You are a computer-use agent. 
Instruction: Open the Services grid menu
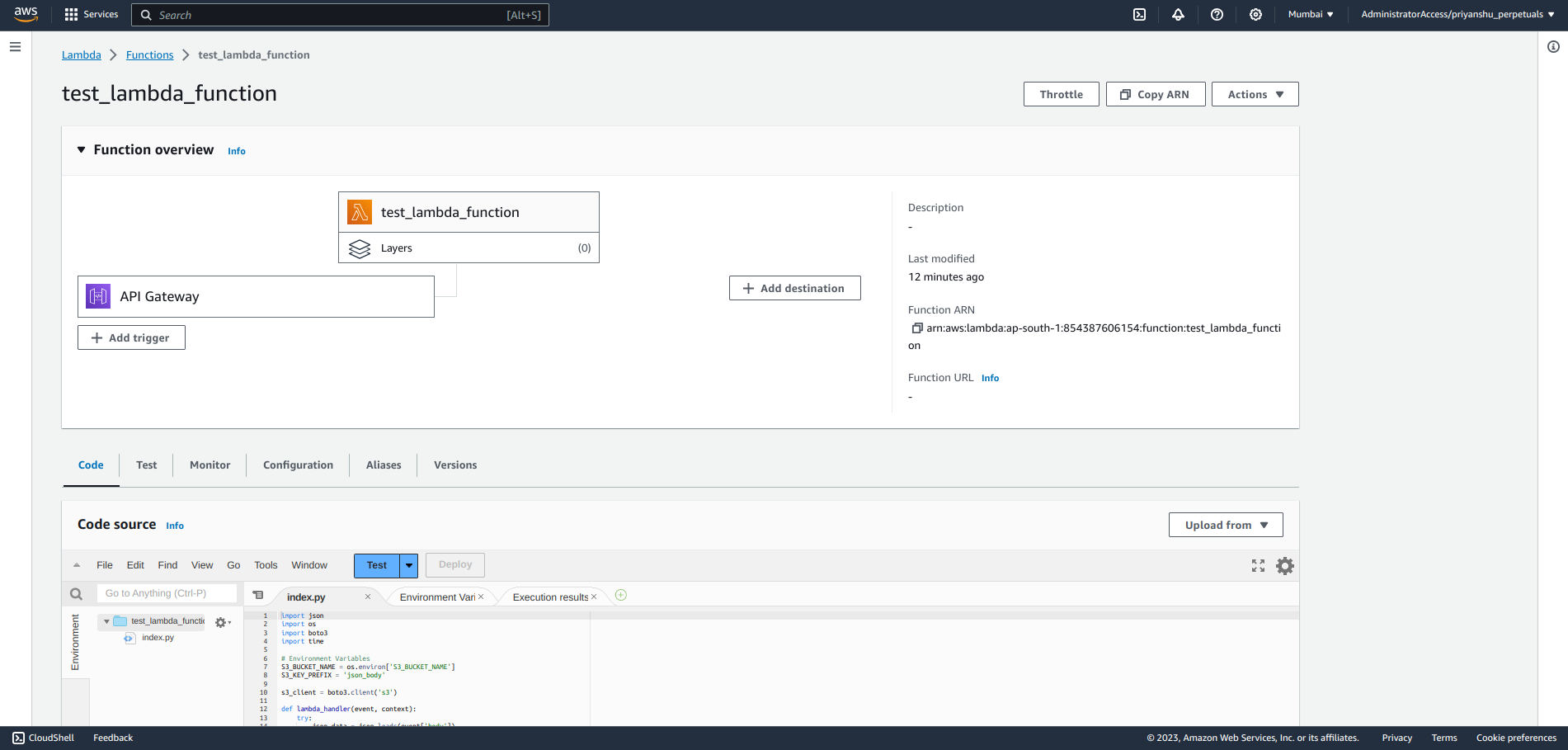pyautogui.click(x=91, y=14)
